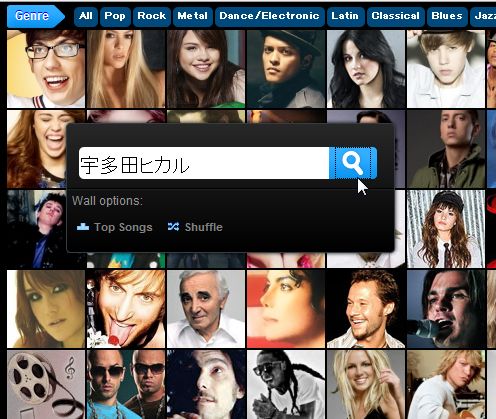Open the man with glasses and open mouth thumbnail
The width and height of the screenshot is (496, 419).
pos(46,69)
